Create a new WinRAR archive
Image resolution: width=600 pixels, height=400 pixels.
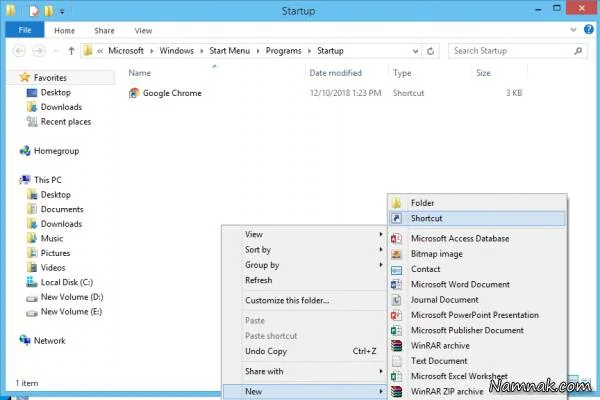[477, 346]
